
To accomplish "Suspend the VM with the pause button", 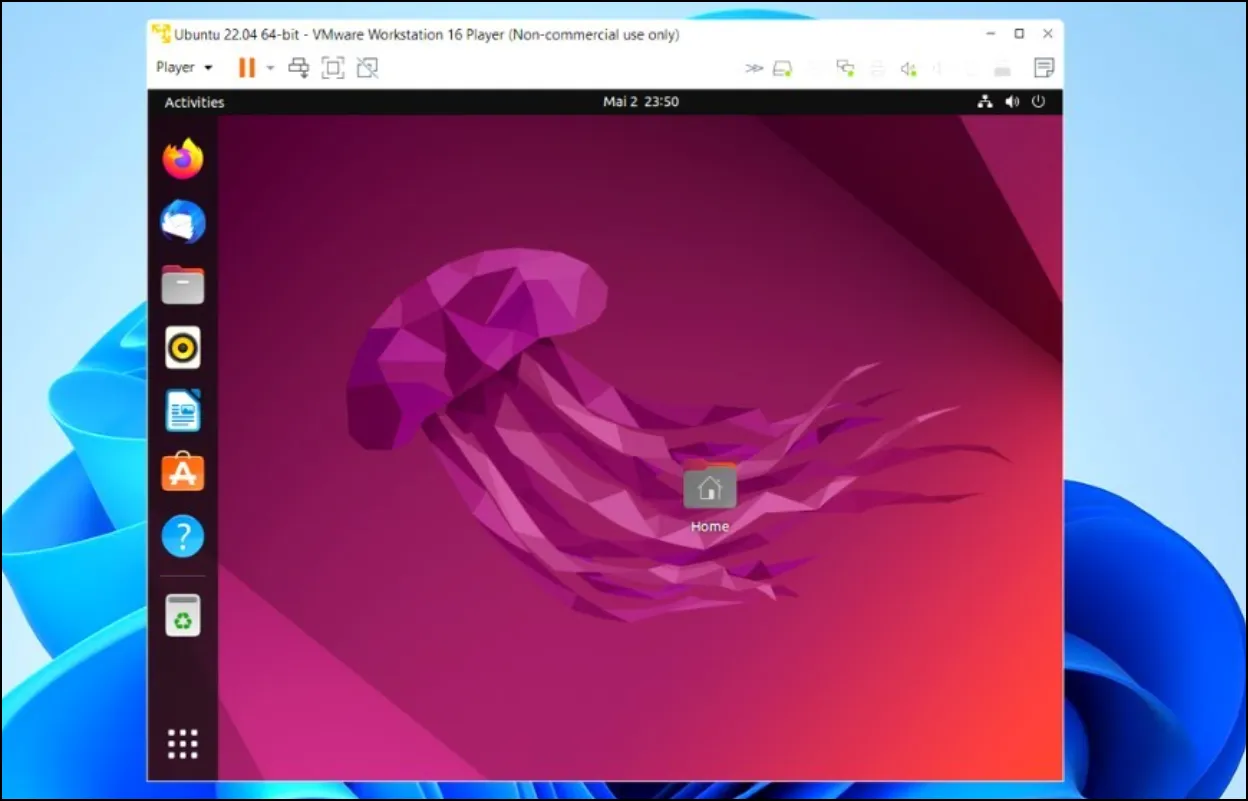I will tap(246, 67).
